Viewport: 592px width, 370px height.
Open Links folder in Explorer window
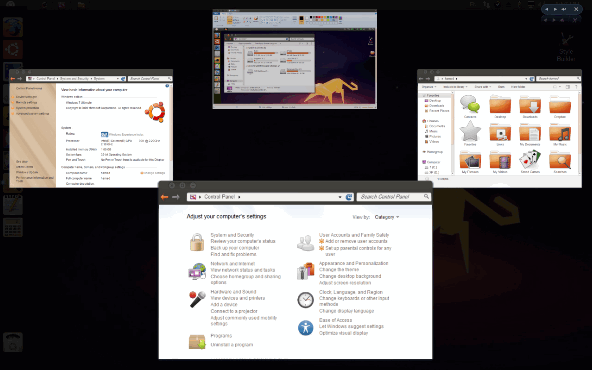pos(500,132)
